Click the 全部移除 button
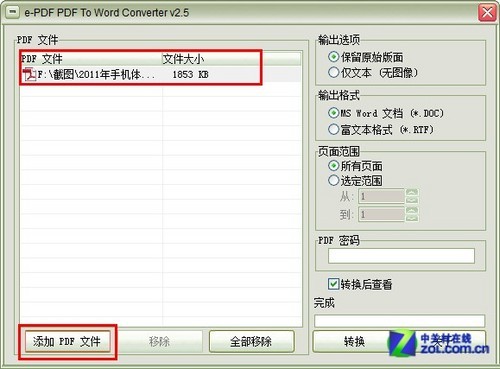This screenshot has width=500, height=369. tap(252, 341)
